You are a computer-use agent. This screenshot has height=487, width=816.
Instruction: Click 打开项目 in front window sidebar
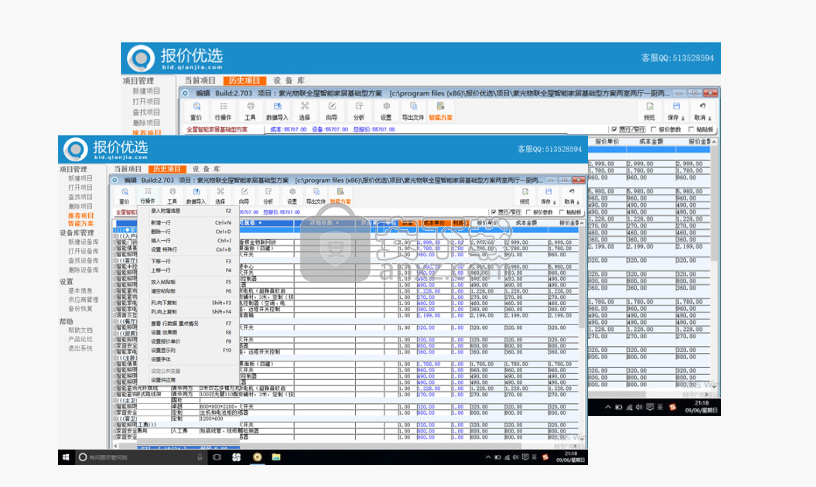[x=80, y=187]
